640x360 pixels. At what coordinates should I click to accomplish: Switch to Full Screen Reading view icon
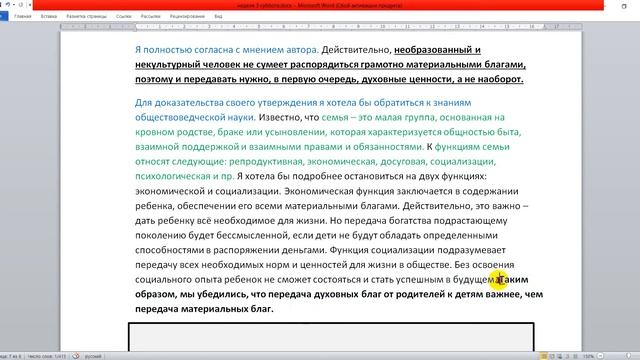(552, 356)
